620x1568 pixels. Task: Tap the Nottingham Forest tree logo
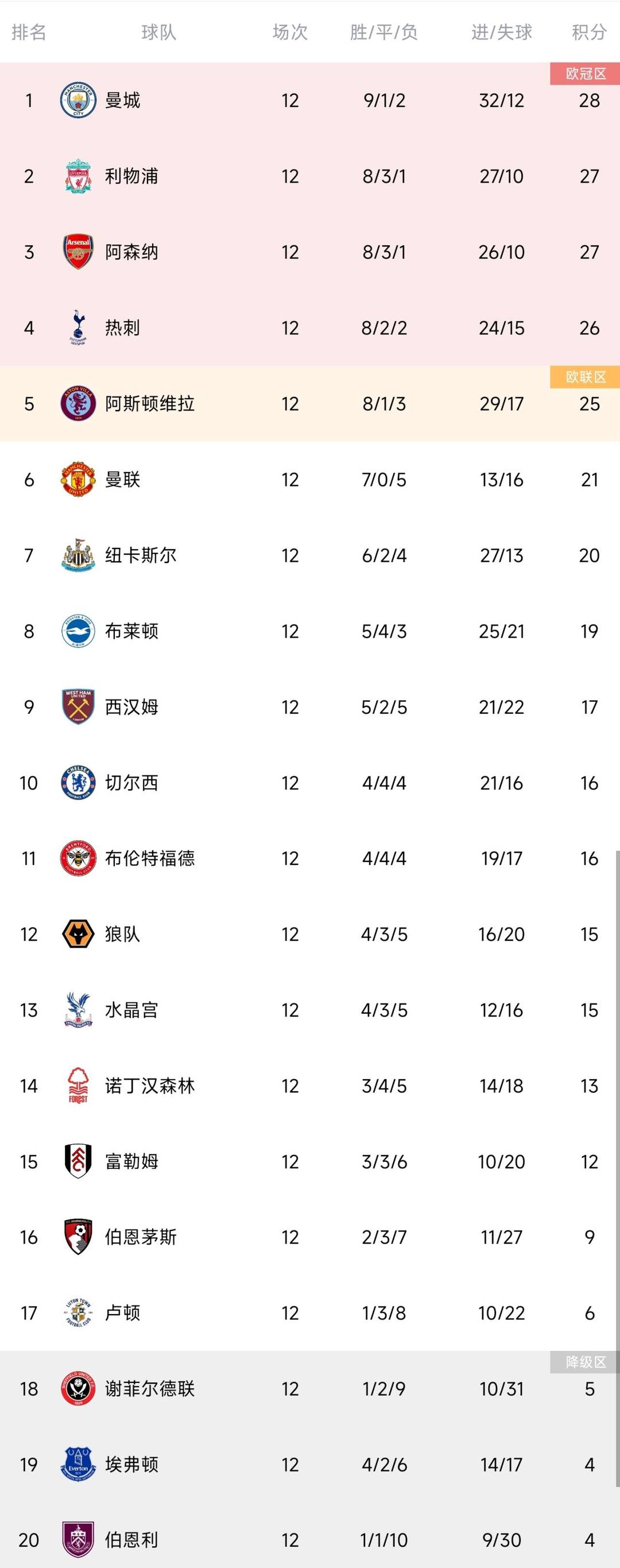78,1086
